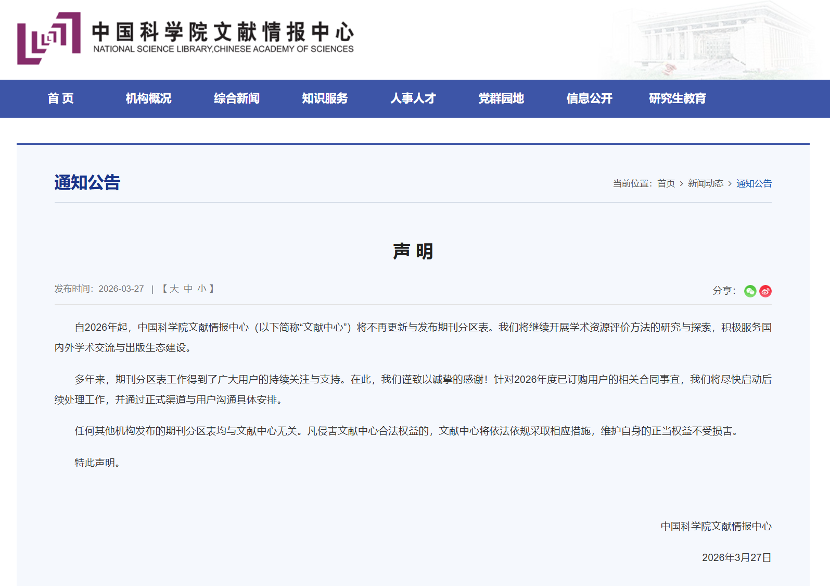Viewport: 830px width, 586px height.
Task: Share the article via the green WeChat icon
Action: coord(752,289)
